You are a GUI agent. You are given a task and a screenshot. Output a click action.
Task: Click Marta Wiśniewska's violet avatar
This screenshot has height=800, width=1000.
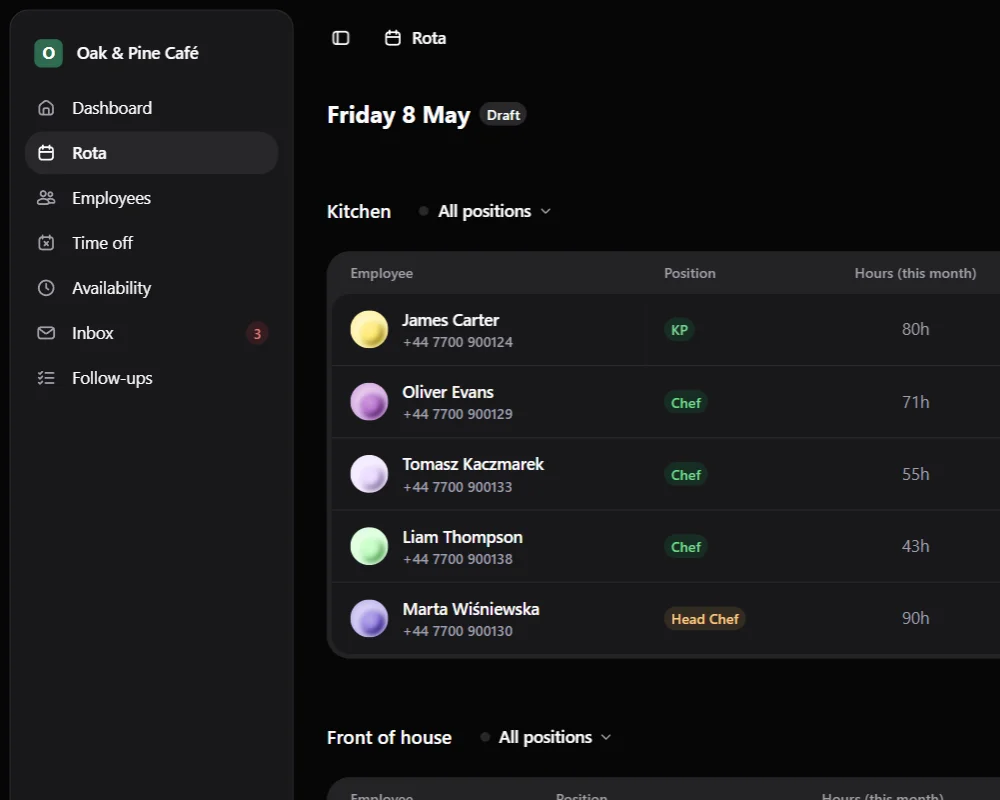coord(369,618)
